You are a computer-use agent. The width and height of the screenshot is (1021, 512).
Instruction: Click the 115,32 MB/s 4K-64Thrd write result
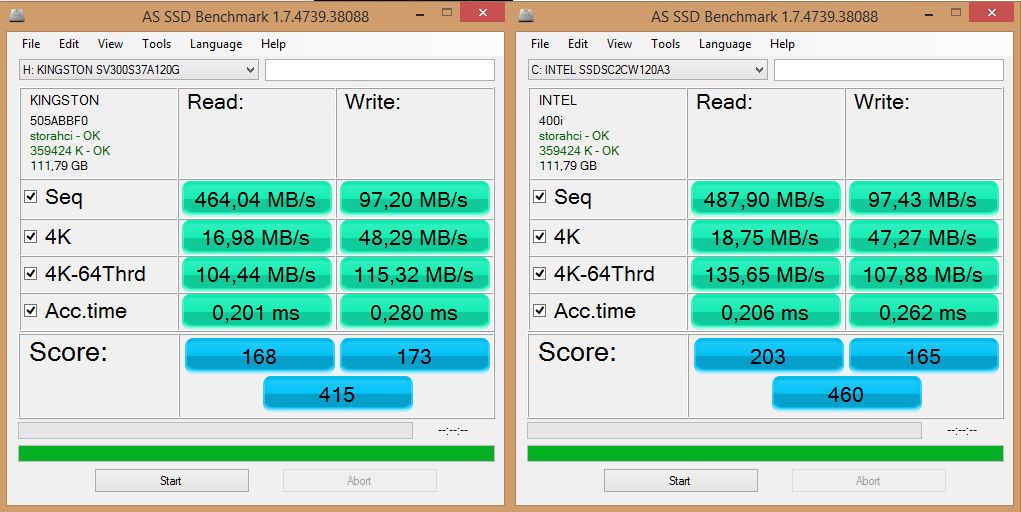(x=414, y=274)
